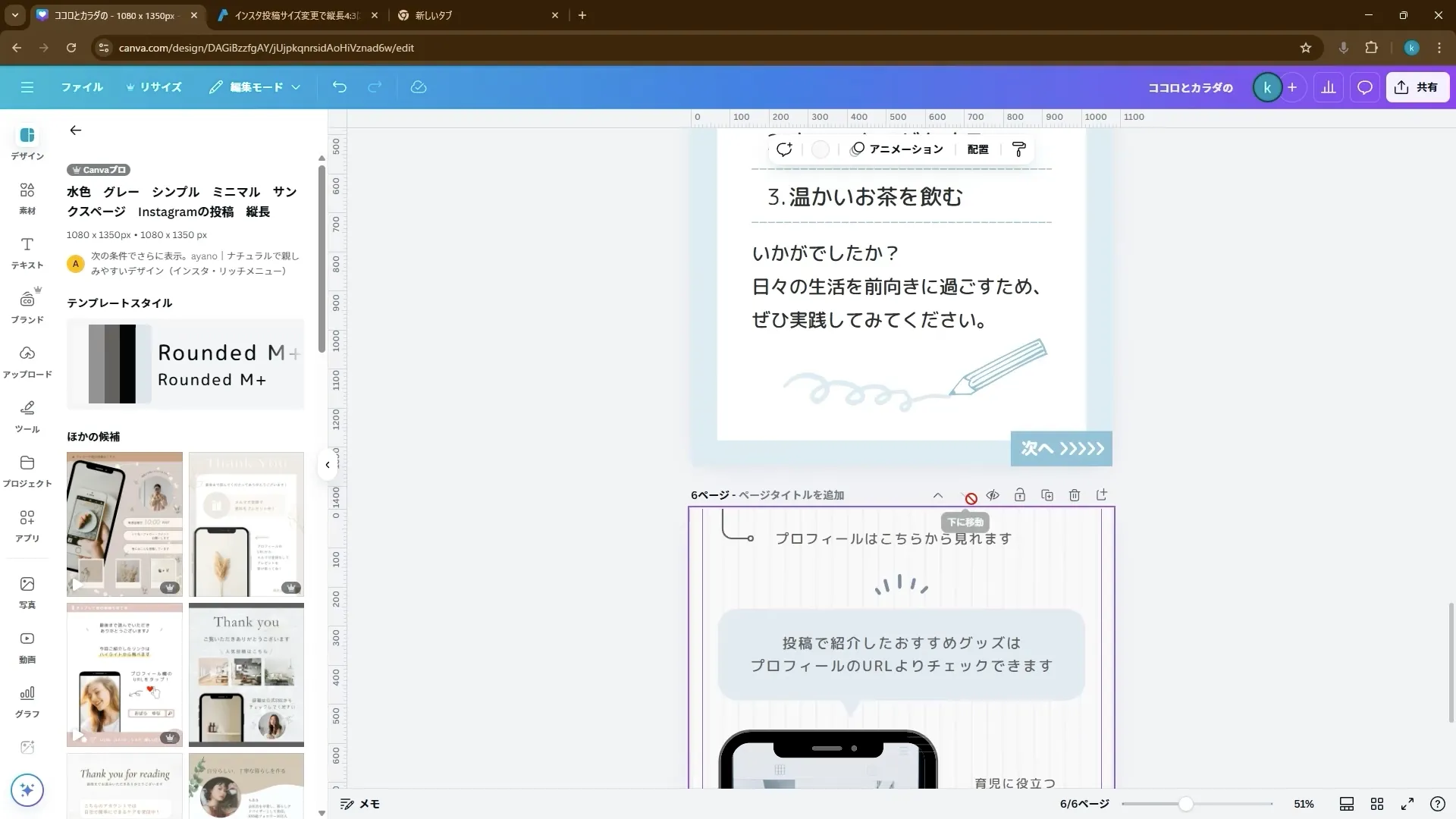The width and height of the screenshot is (1456, 819).
Task: Open the テキスト (Text) panel
Action: tap(27, 253)
